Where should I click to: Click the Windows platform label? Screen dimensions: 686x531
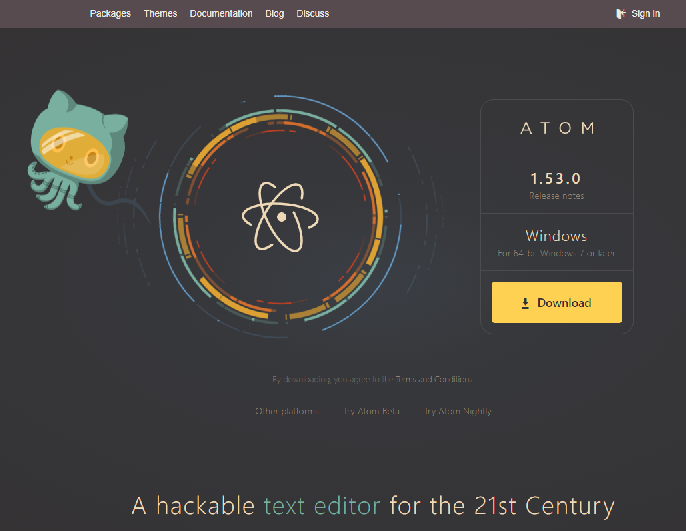[x=556, y=236]
